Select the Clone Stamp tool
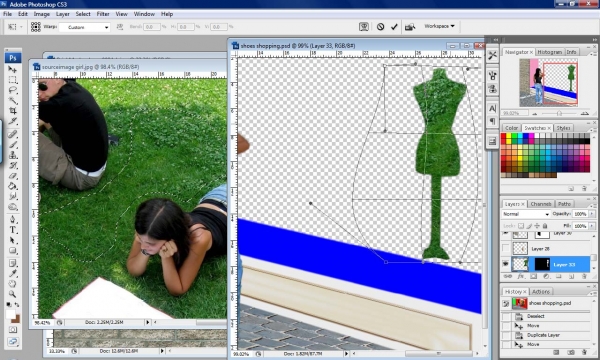This screenshot has height=360, width=600. pos(13,155)
